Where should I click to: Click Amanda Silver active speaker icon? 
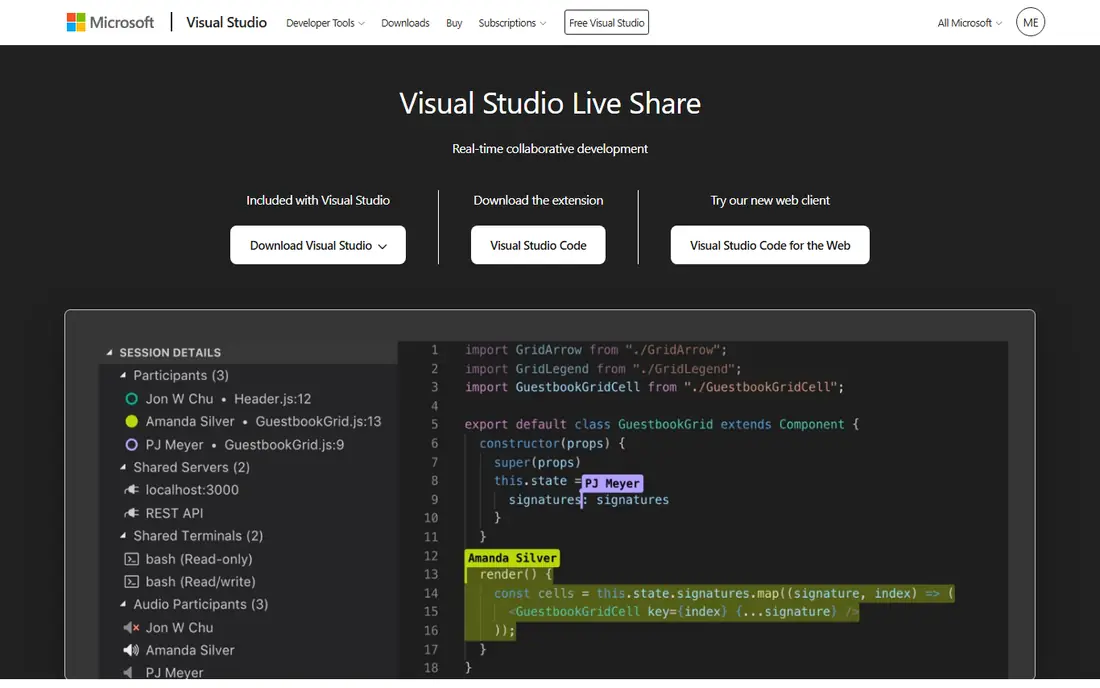pyautogui.click(x=131, y=650)
